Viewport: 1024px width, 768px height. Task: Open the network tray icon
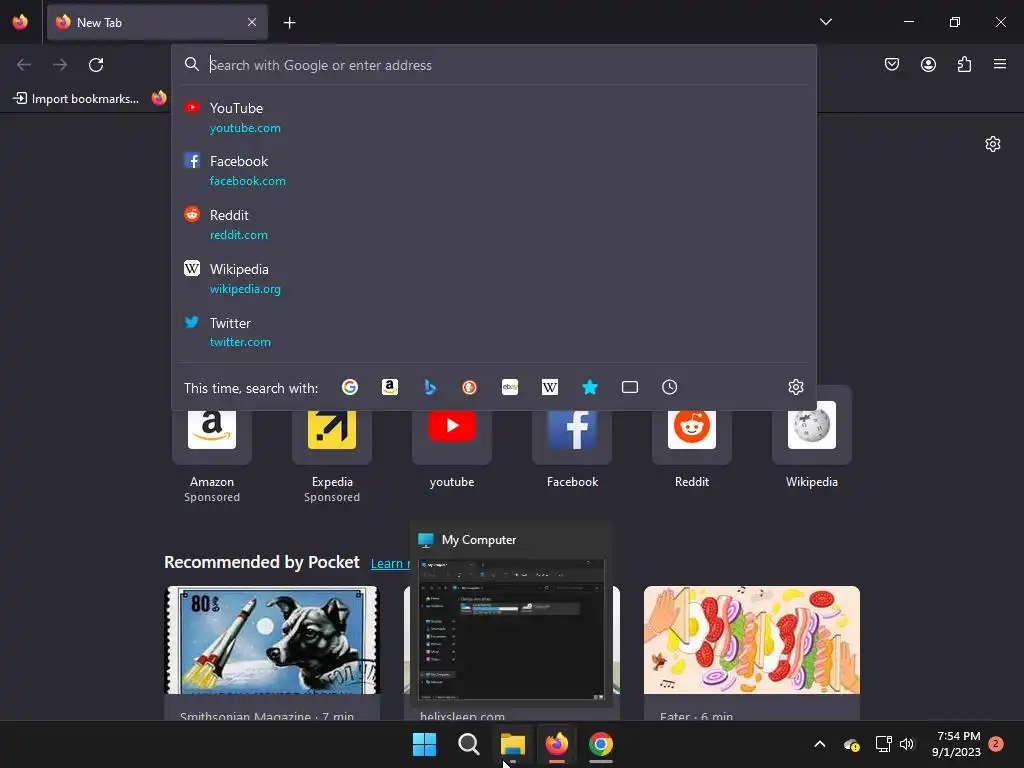(x=883, y=744)
